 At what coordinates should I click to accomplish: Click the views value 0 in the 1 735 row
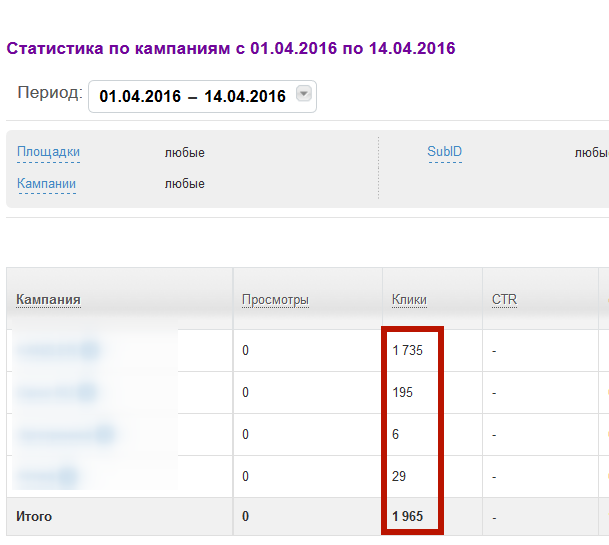[x=245, y=350]
